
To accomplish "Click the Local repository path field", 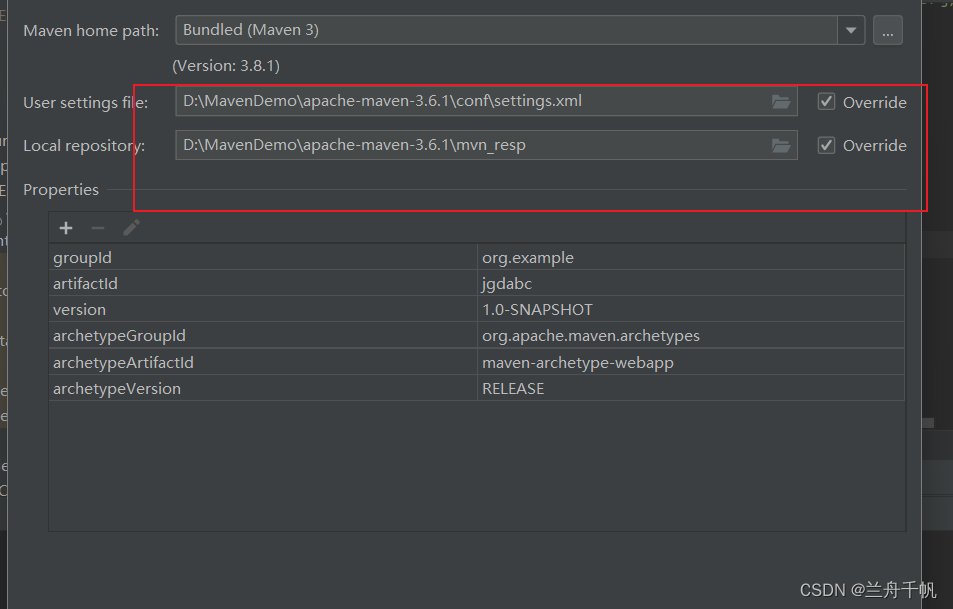I will [470, 145].
